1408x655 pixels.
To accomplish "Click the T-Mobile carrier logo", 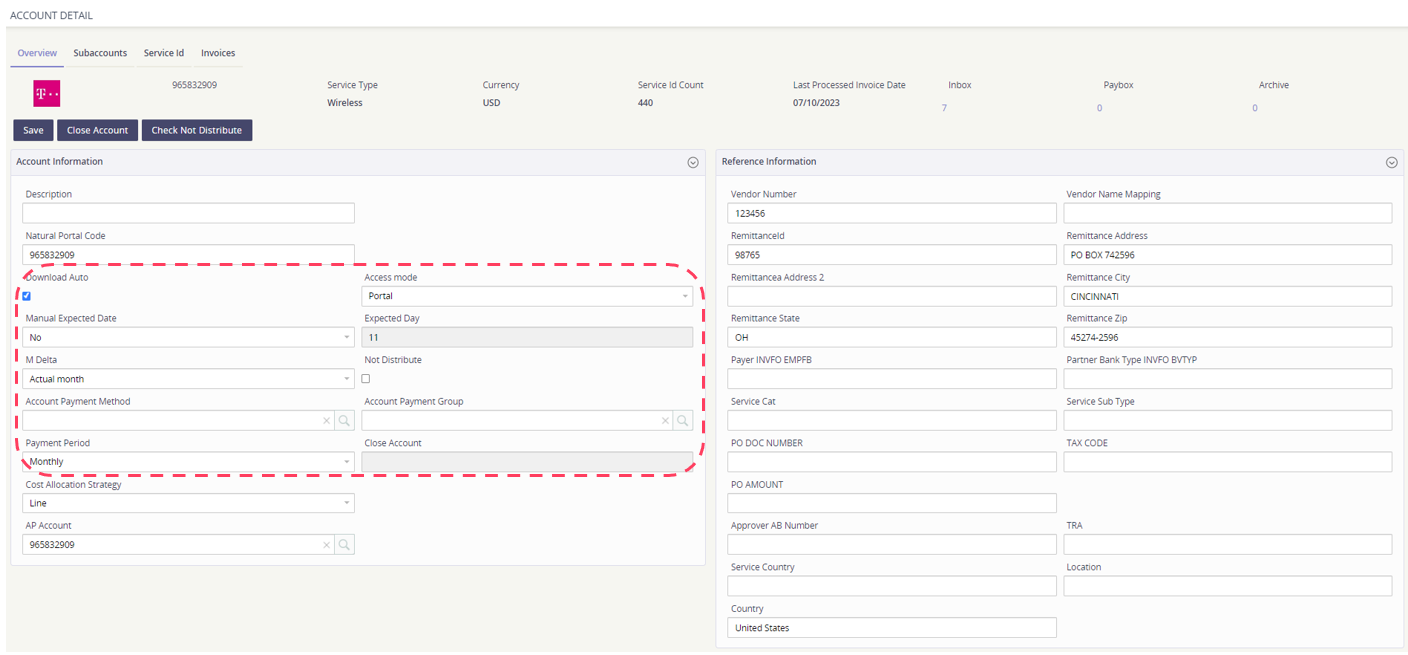I will (47, 94).
